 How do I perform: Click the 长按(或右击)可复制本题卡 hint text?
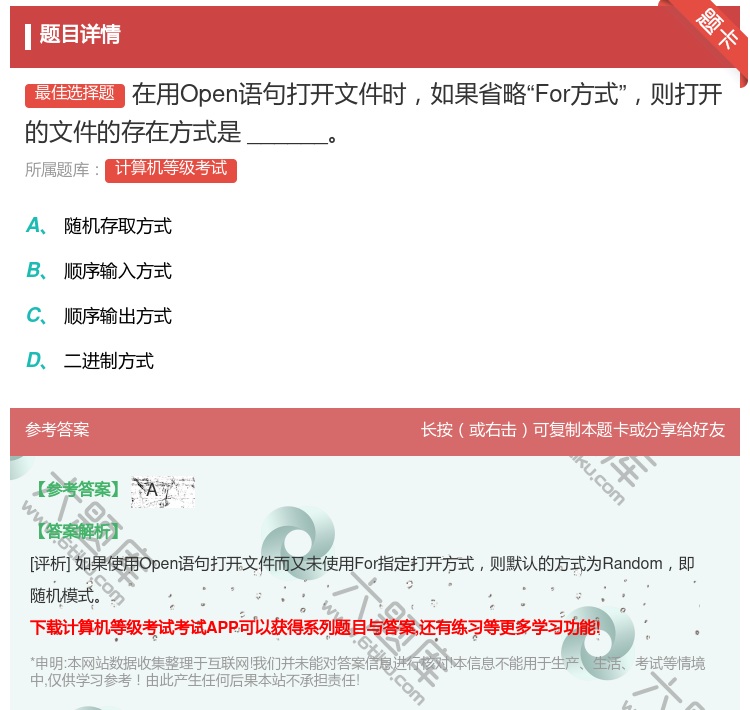(573, 430)
